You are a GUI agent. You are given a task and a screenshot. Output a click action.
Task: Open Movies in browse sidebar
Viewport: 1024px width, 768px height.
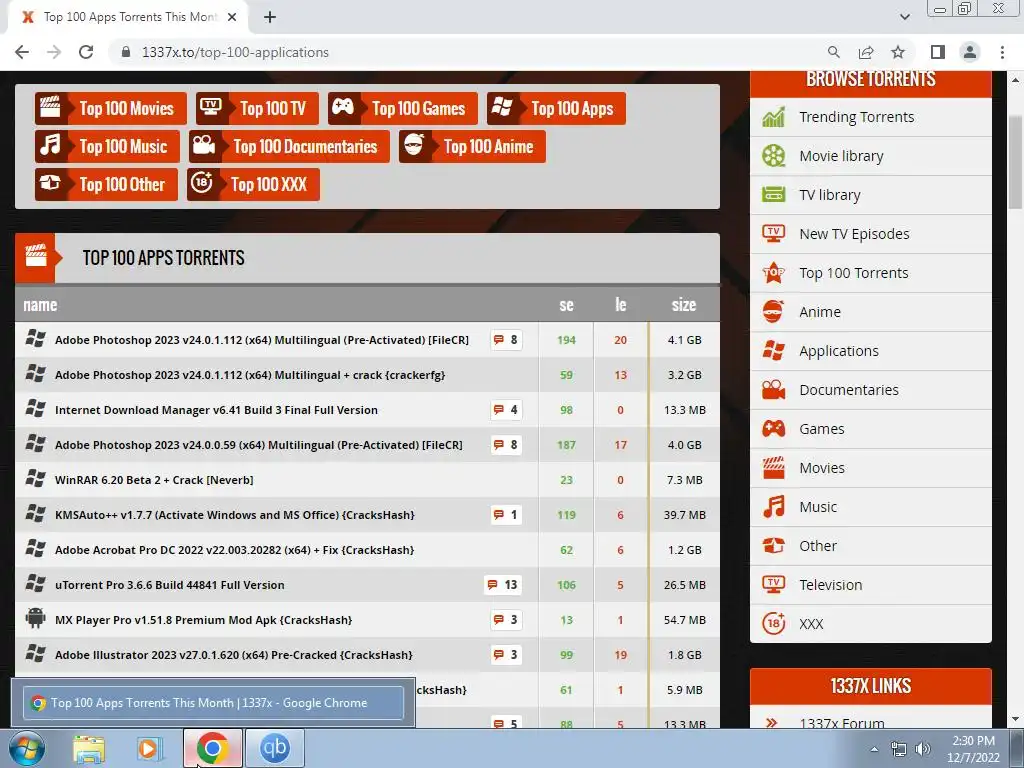pyautogui.click(x=822, y=468)
